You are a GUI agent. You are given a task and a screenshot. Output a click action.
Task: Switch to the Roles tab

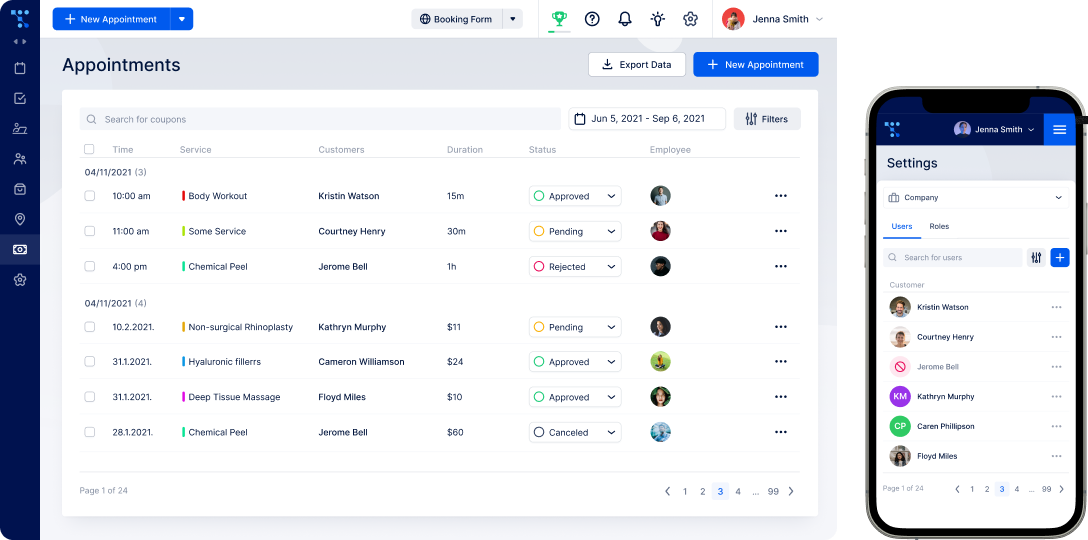939,227
